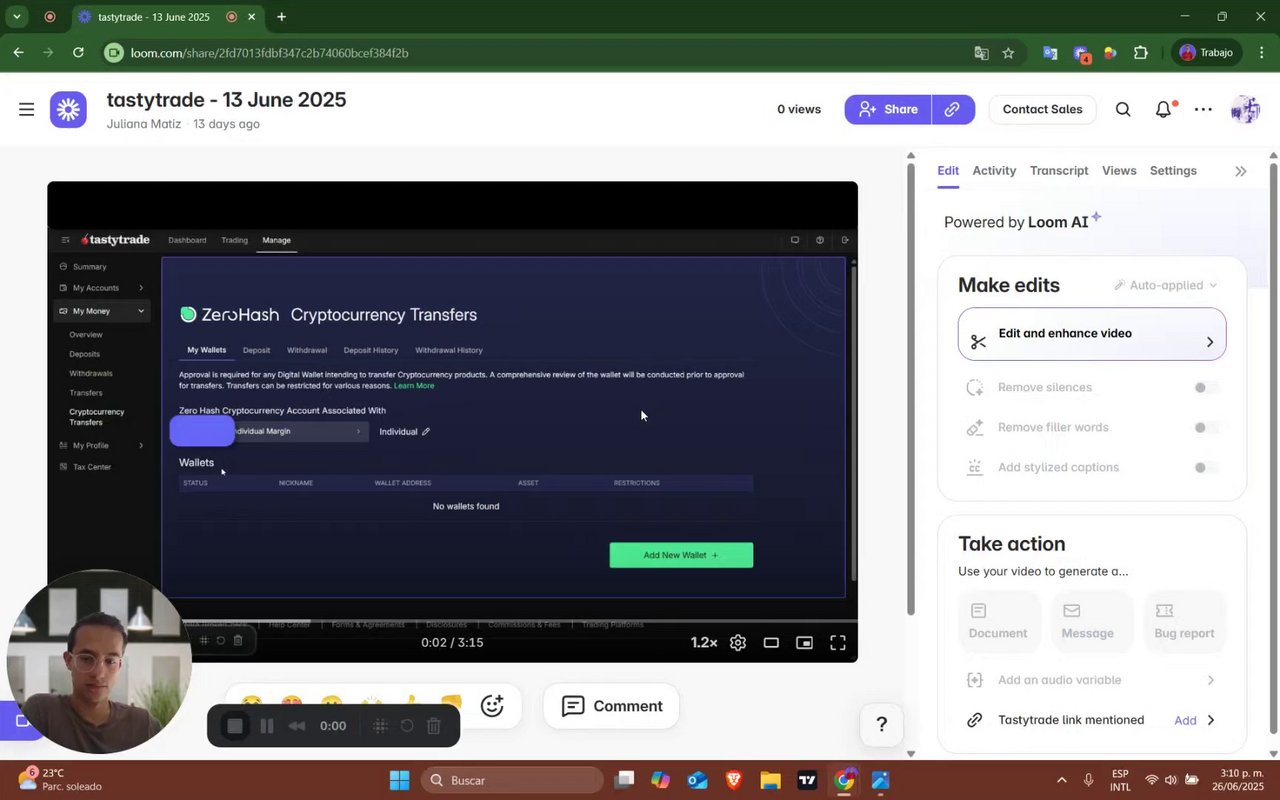This screenshot has height=800, width=1280.
Task: Click the side panel vertical scrollbar
Action: pyautogui.click(x=1272, y=445)
